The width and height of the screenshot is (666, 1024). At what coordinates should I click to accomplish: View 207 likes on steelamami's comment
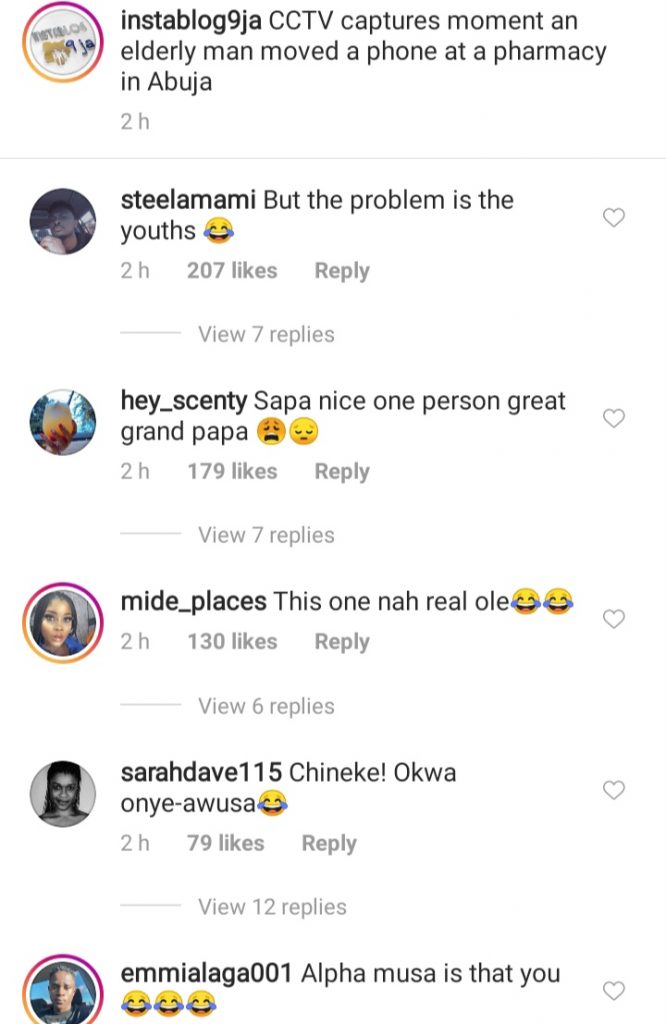coord(232,270)
